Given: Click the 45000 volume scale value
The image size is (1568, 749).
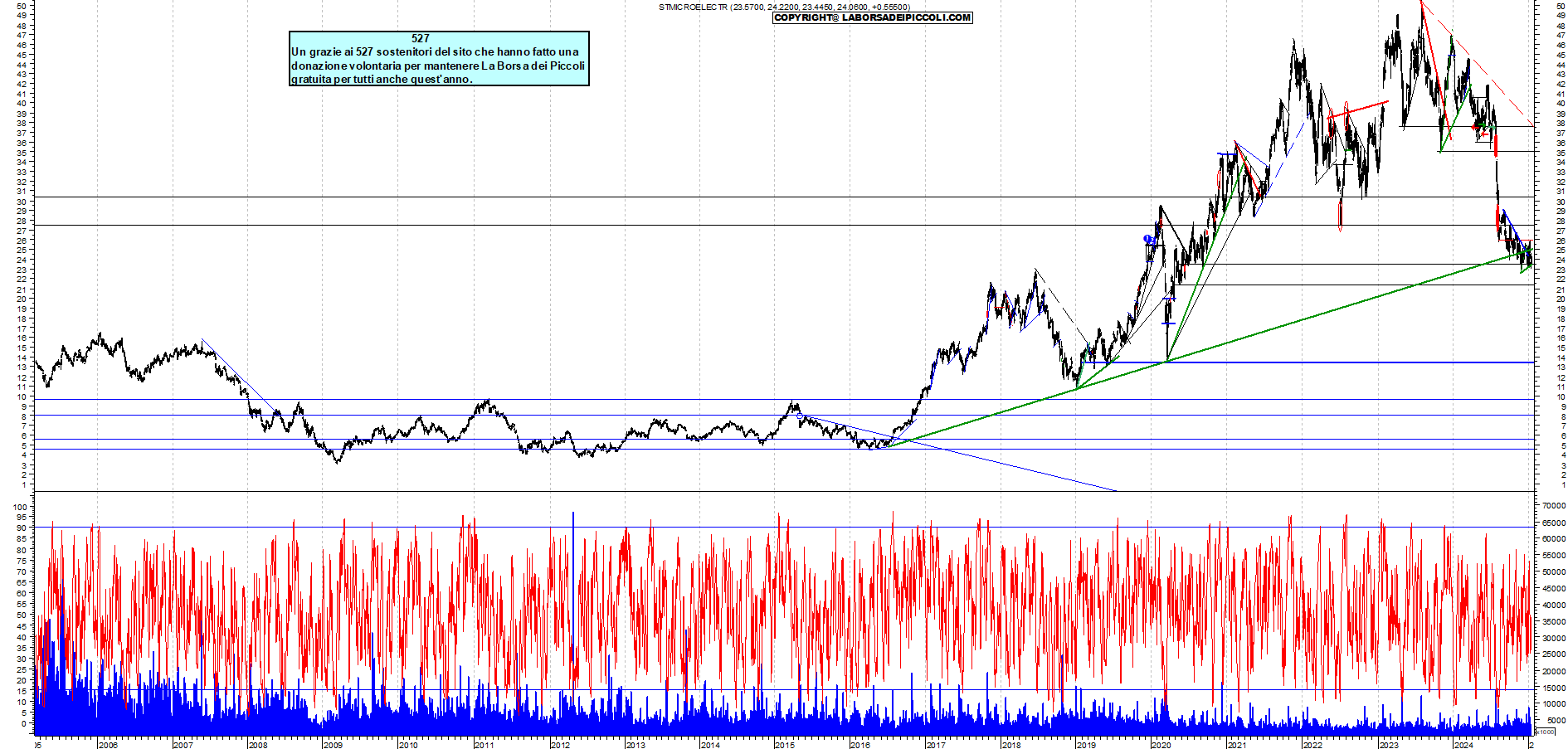Looking at the screenshot, I should pos(1553,589).
